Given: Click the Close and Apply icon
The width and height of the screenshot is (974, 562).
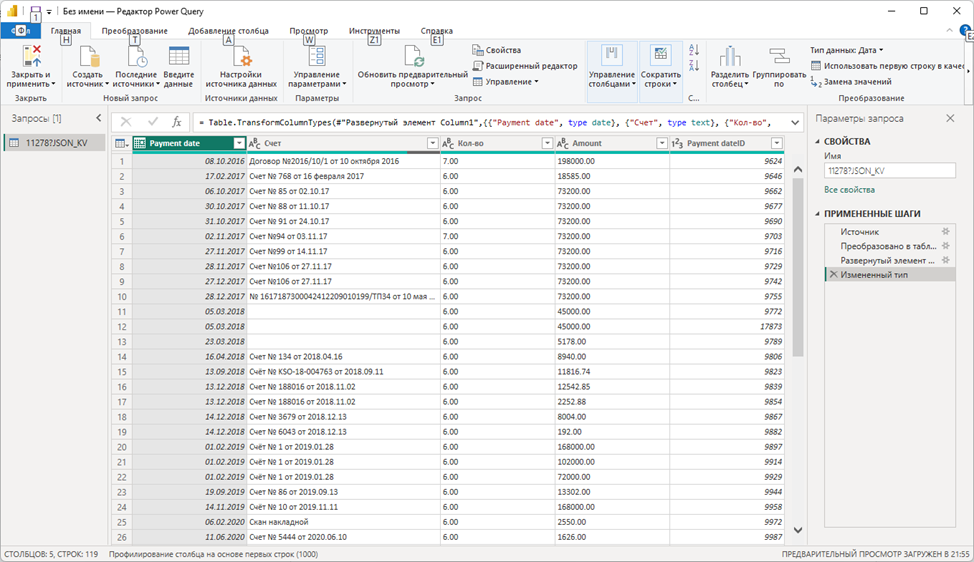Looking at the screenshot, I should 31,56.
